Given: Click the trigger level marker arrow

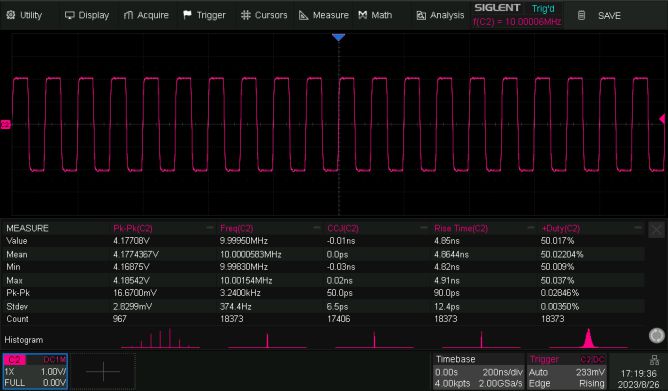Looking at the screenshot, I should tap(662, 119).
